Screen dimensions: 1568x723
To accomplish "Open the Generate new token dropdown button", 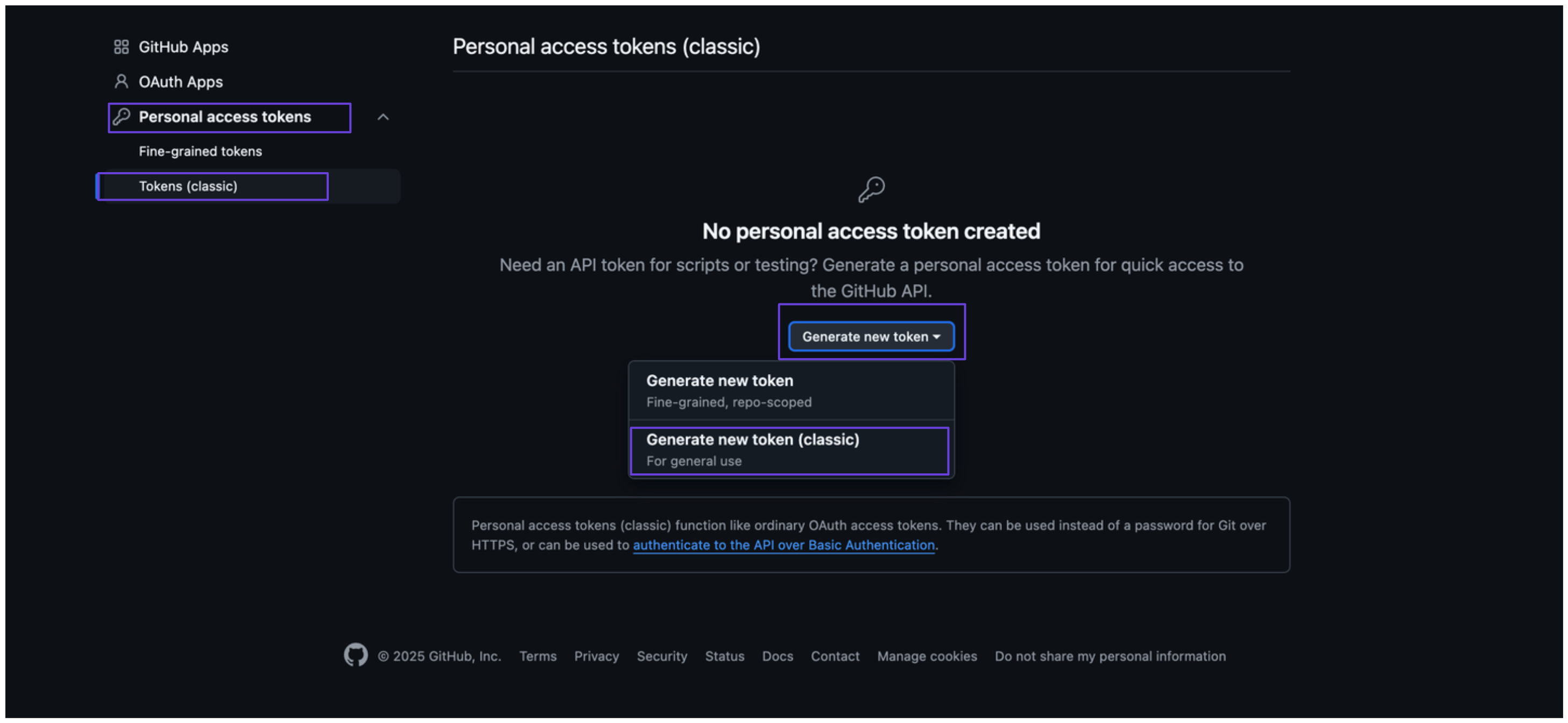I will coord(864,337).
